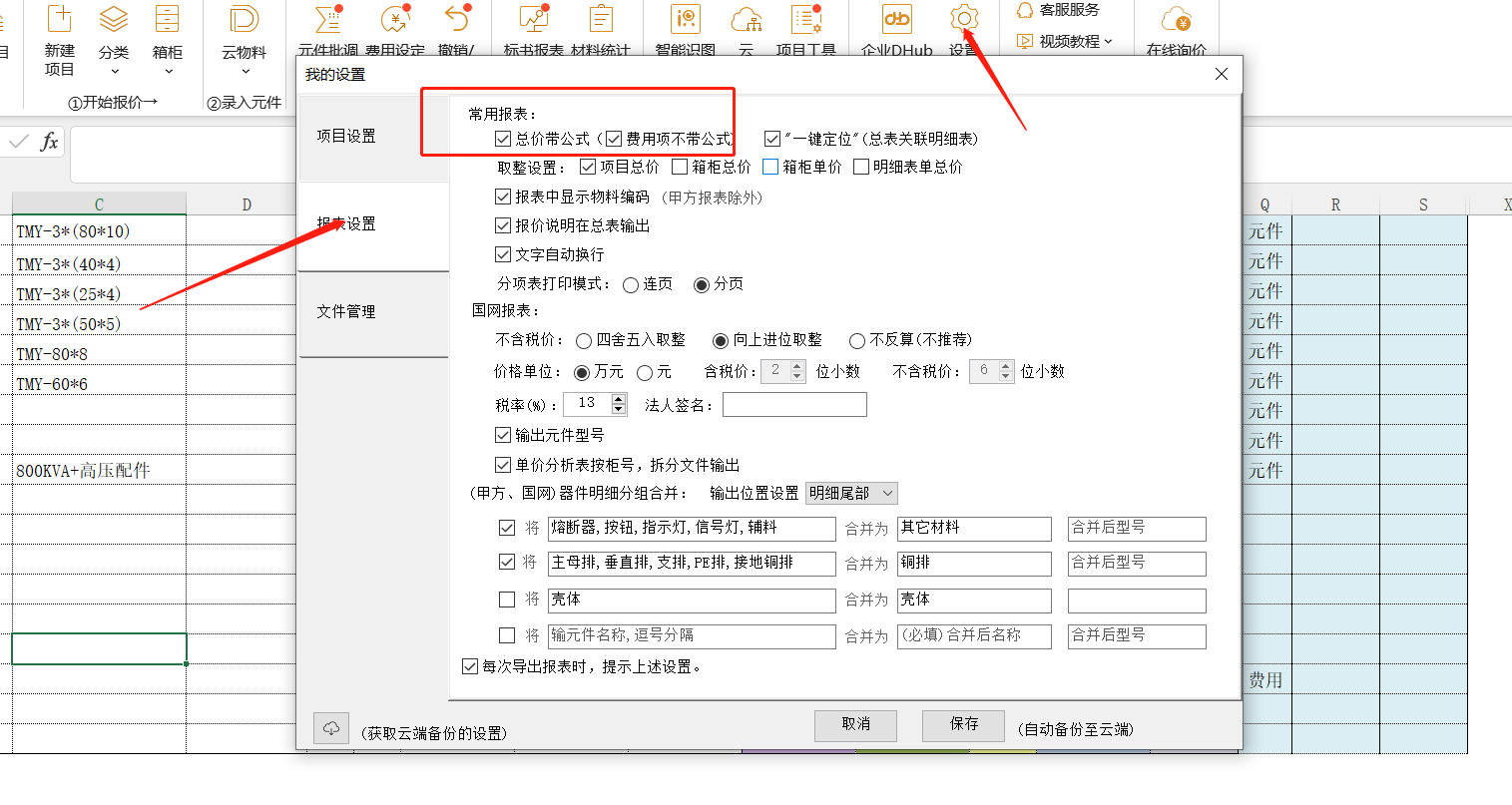Screen dimensions: 1512x805
Task: Toggle the 一键定位 checkbox
Action: (772, 139)
